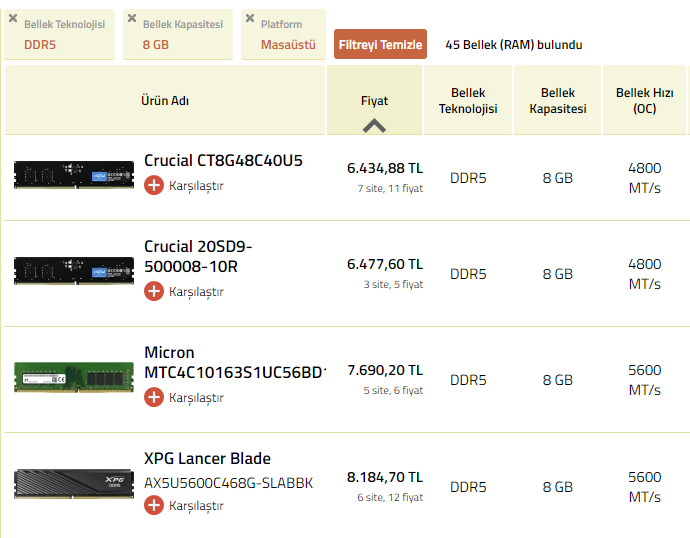Click Crucial 20SD9-500008-10R RAM thumbnail

[x=74, y=271]
